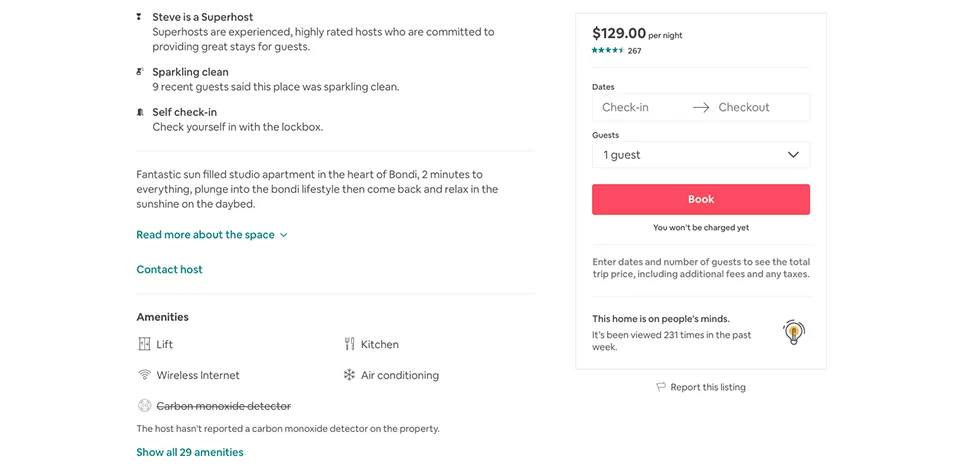Click the Lift amenity icon

point(144,344)
